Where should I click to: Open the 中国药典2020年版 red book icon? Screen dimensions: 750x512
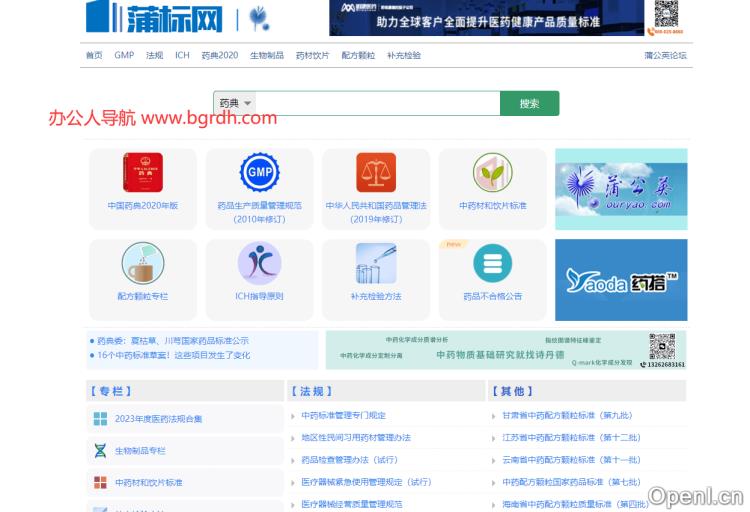point(143,173)
